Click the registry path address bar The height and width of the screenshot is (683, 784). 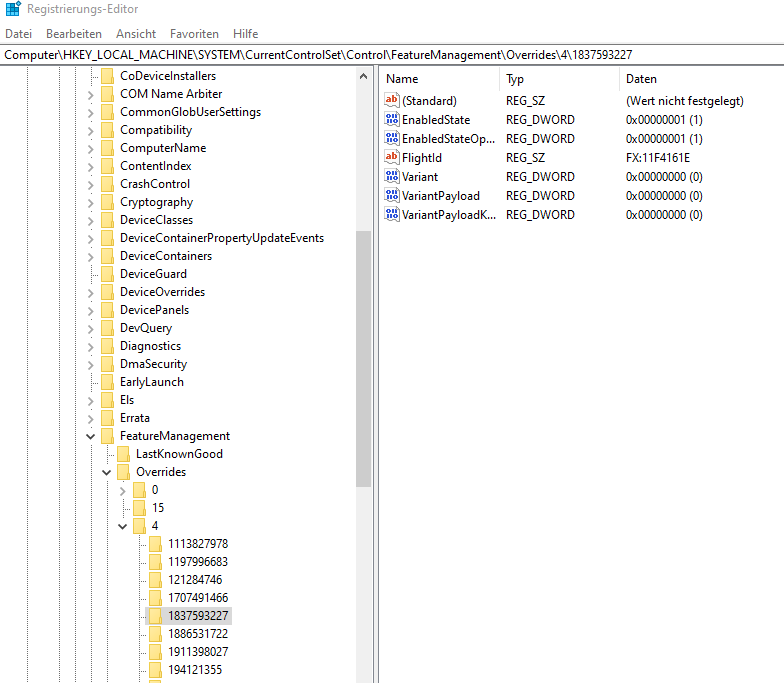pos(392,54)
